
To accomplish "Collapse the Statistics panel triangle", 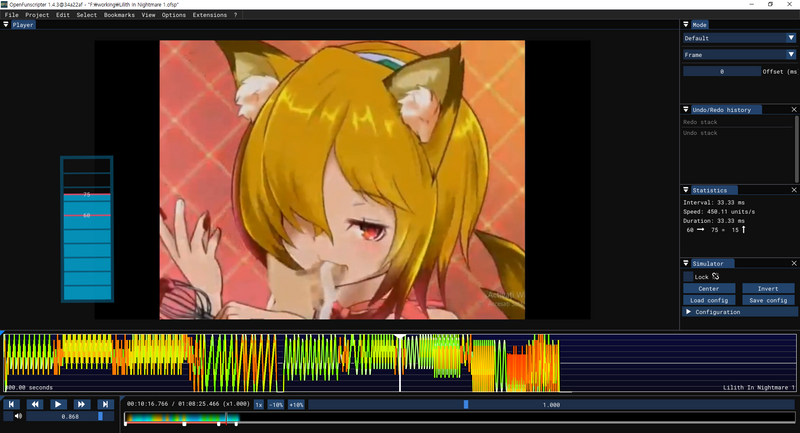I will 686,190.
